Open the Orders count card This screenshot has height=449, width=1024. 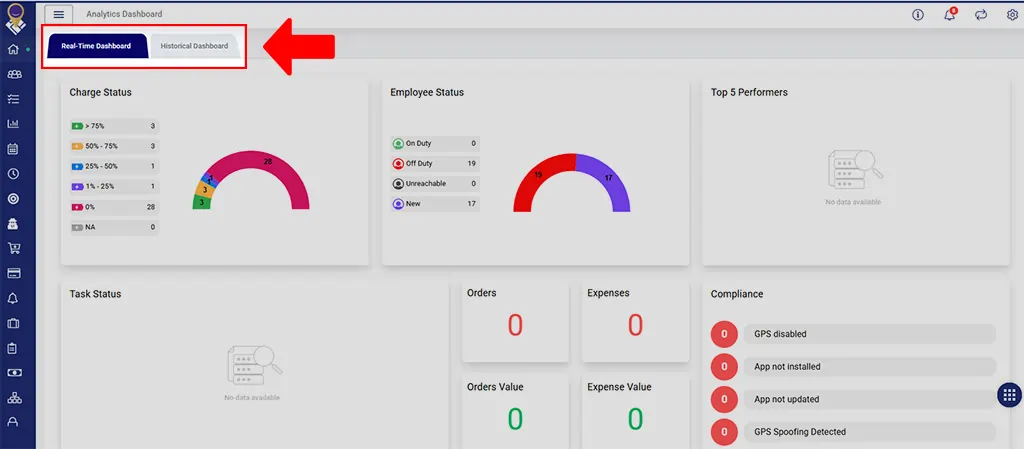click(x=515, y=321)
